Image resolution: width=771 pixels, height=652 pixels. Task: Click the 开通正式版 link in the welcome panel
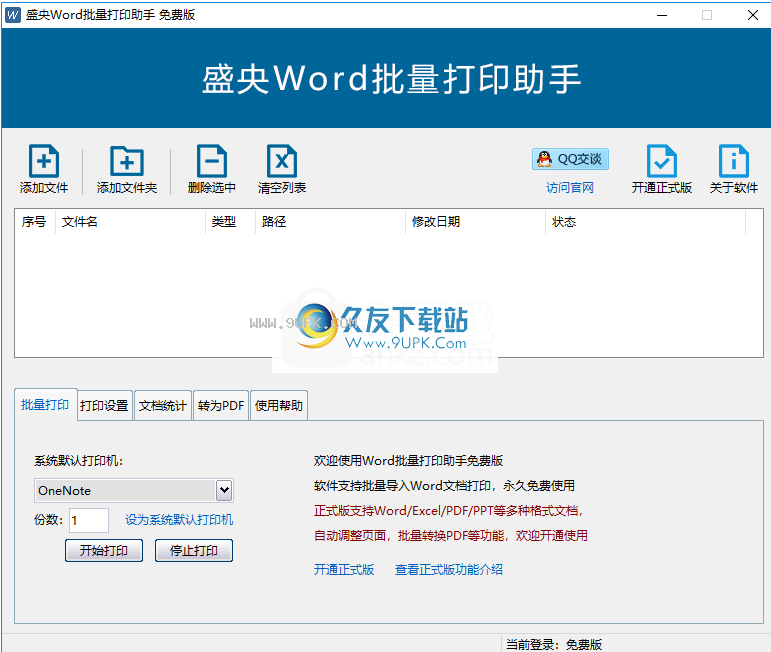344,569
